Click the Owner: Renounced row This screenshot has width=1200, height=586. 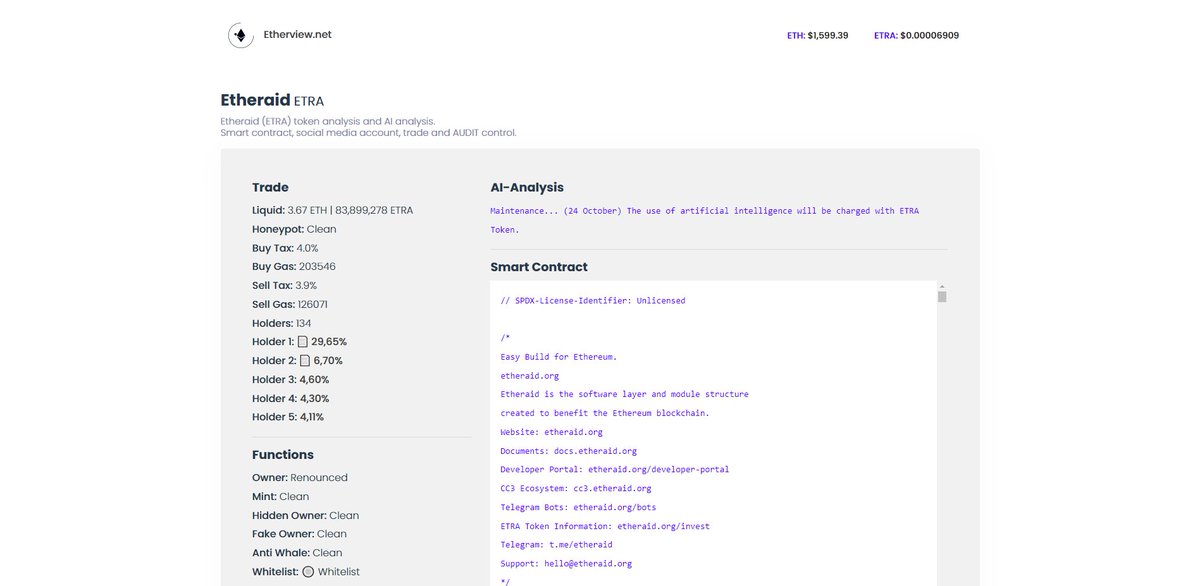[300, 478]
